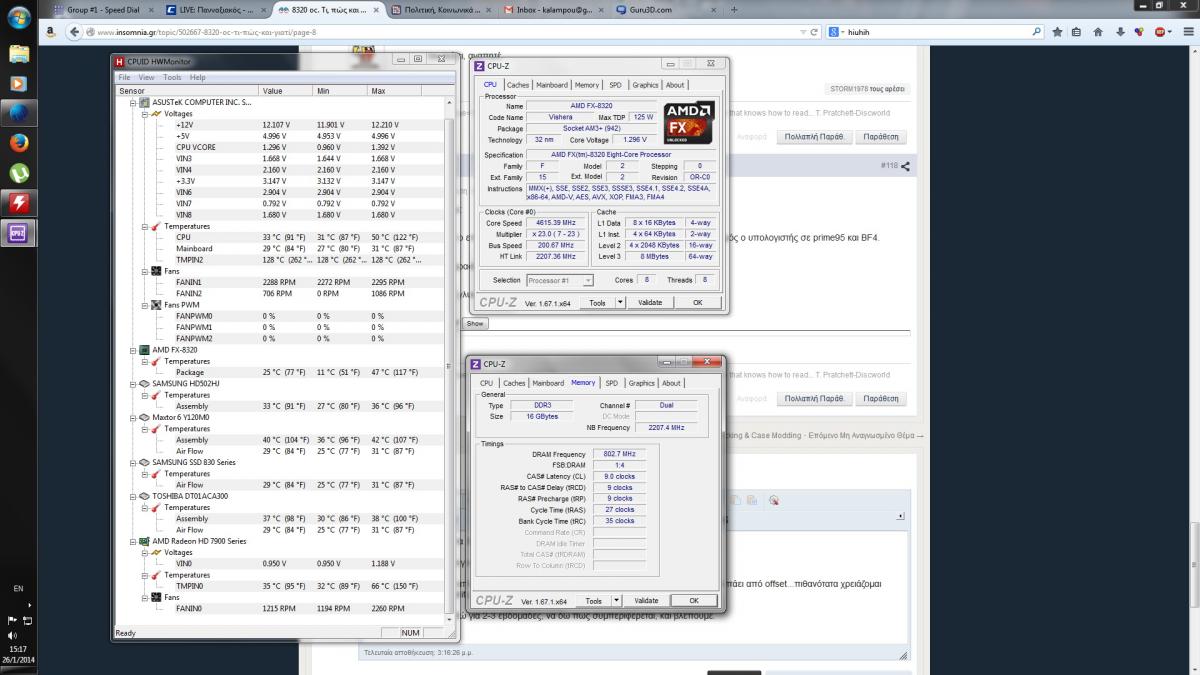The width and height of the screenshot is (1200, 675).
Task: Open a new browser tab with plus
Action: click(x=734, y=9)
